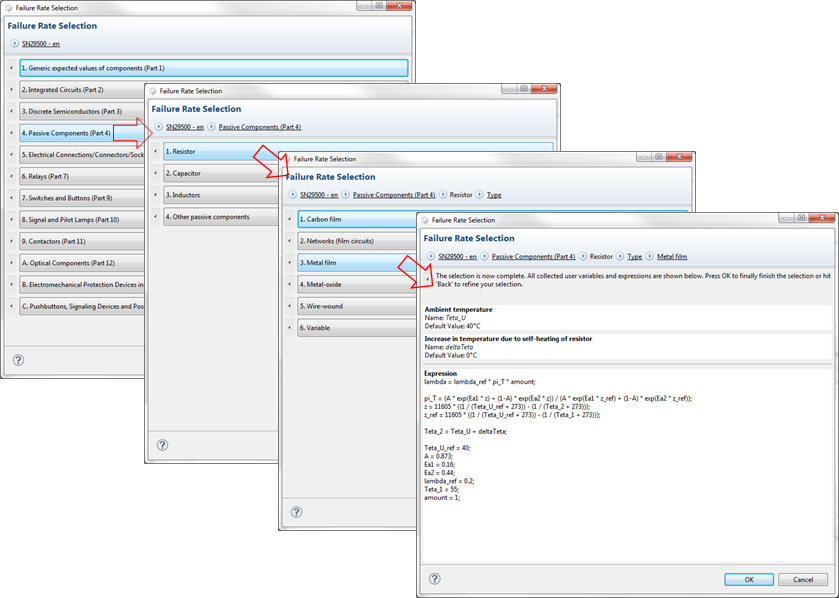
Task: Click small arrow left of Inductors row
Action: (x=156, y=195)
